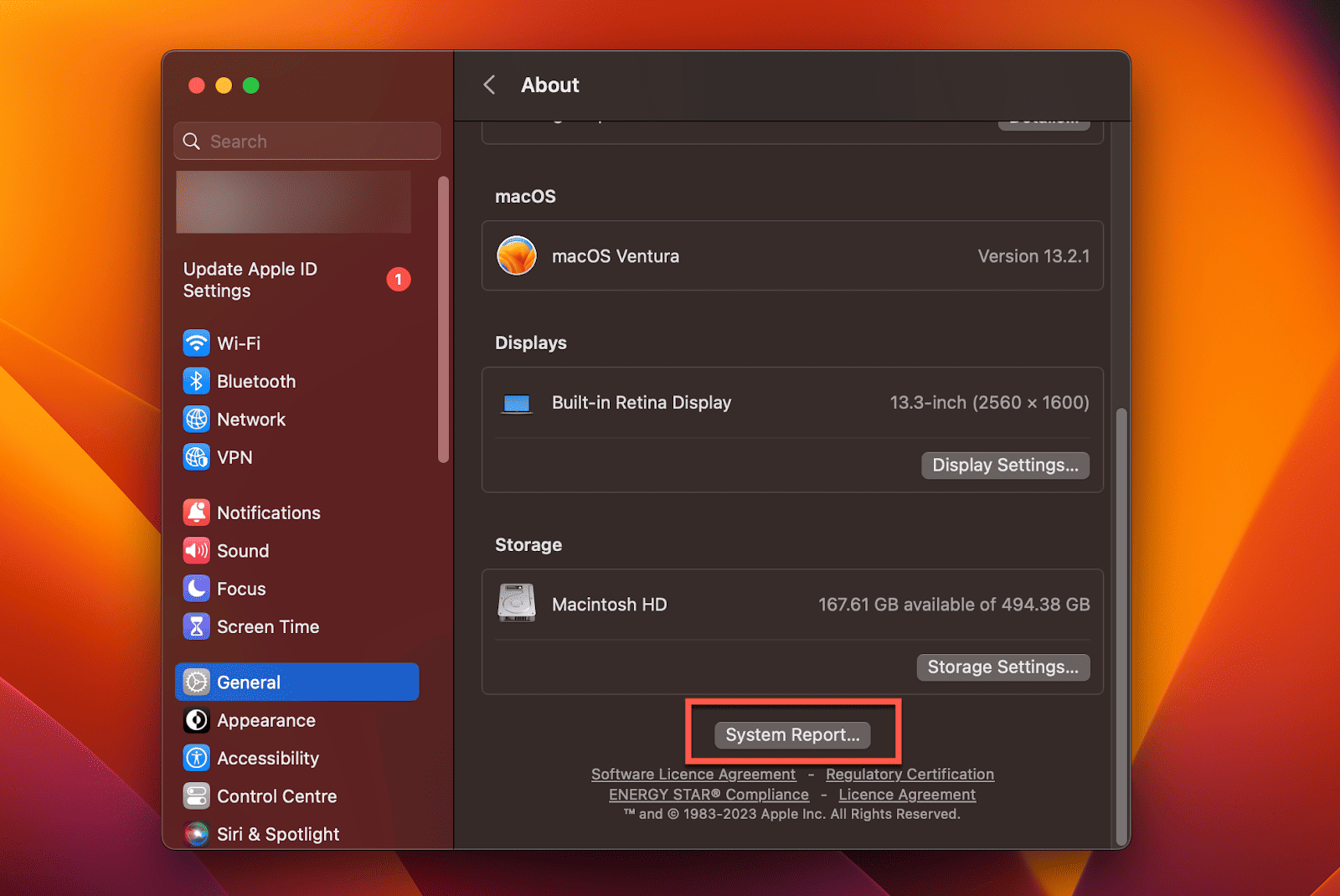
Task: Click the macOS Ventura logo
Action: 517,256
